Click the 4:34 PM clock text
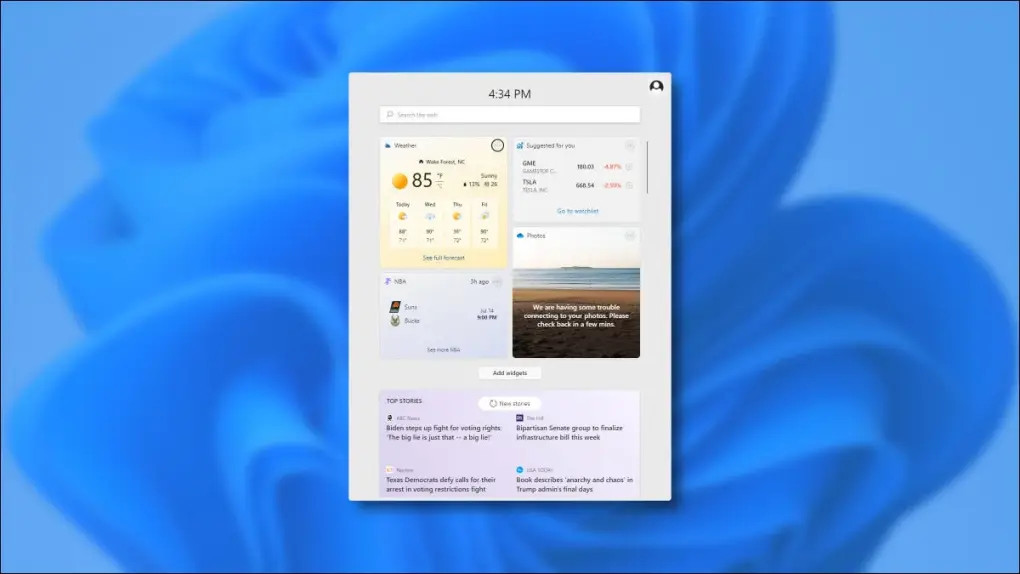The height and width of the screenshot is (574, 1020). click(510, 94)
